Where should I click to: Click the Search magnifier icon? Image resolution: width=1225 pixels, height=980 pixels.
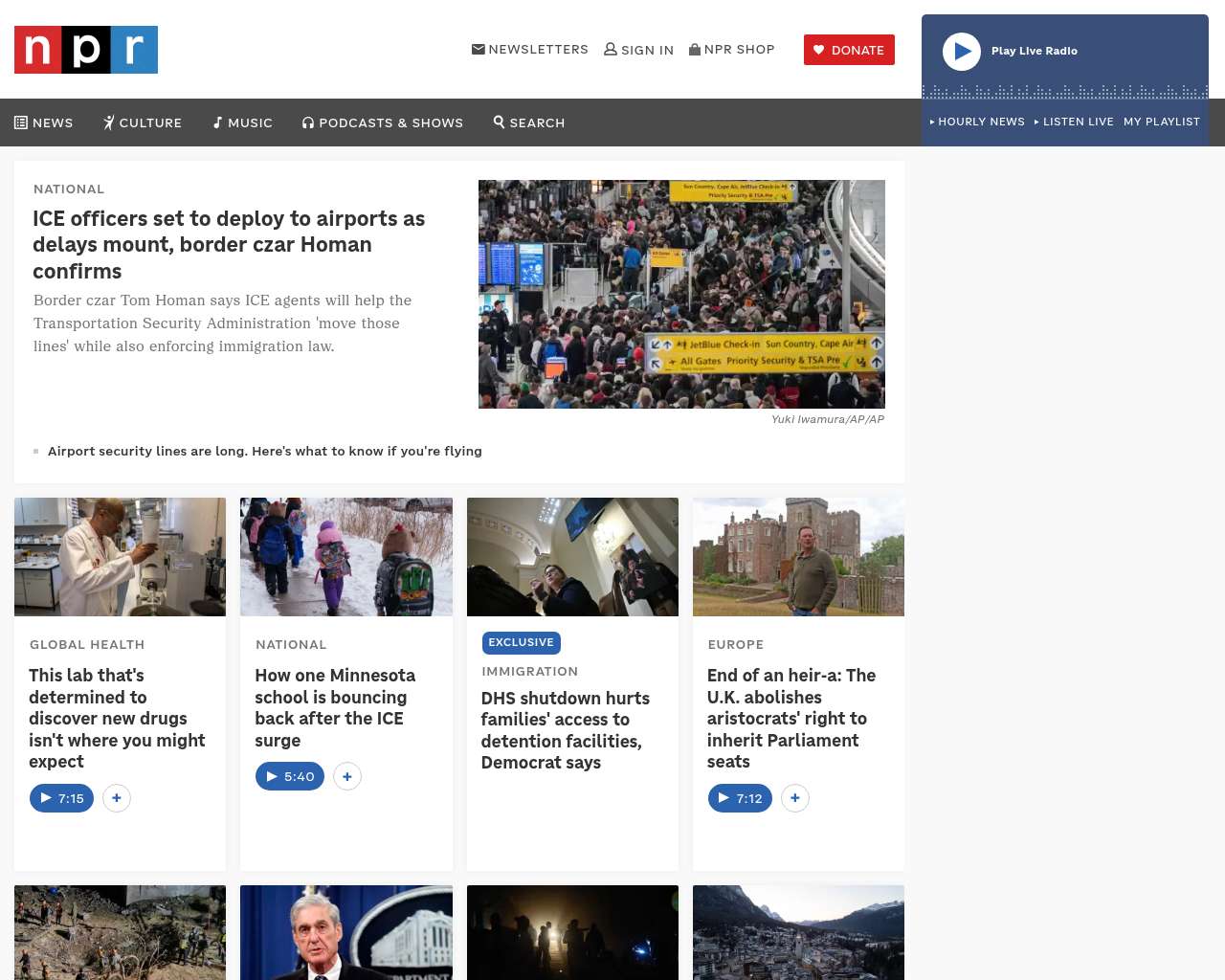(499, 122)
